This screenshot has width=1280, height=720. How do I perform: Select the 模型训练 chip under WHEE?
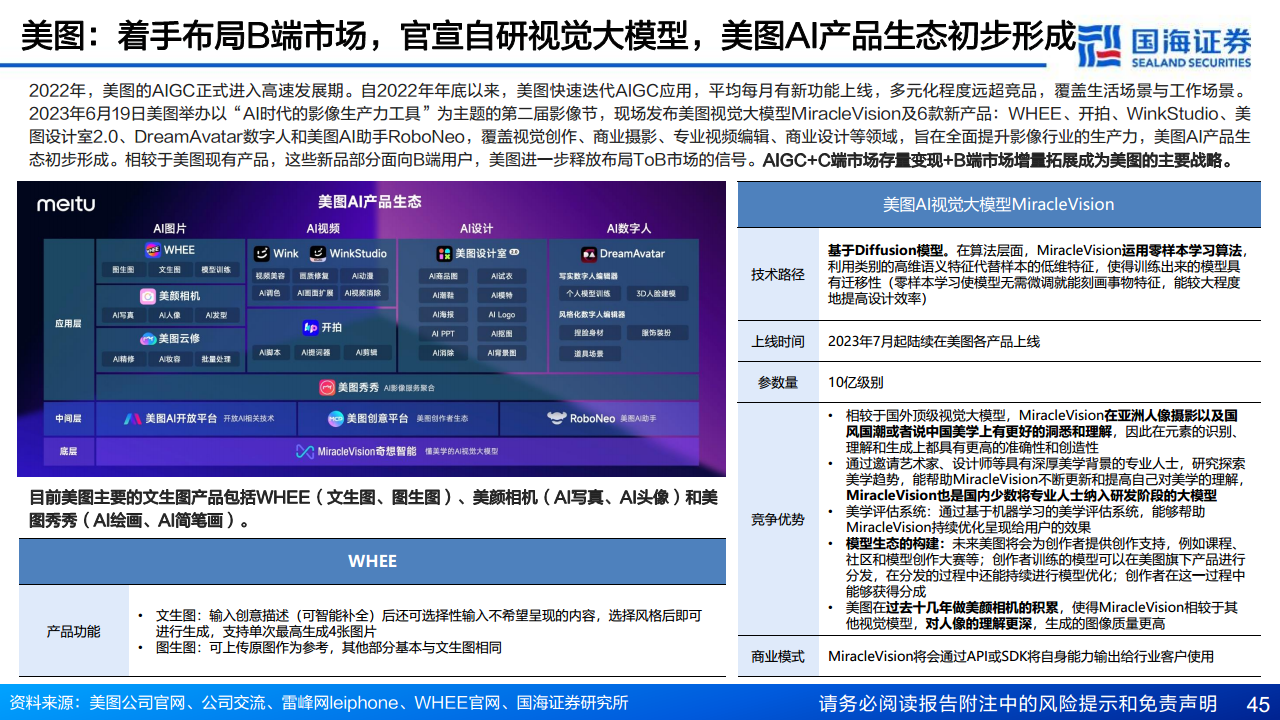216,270
